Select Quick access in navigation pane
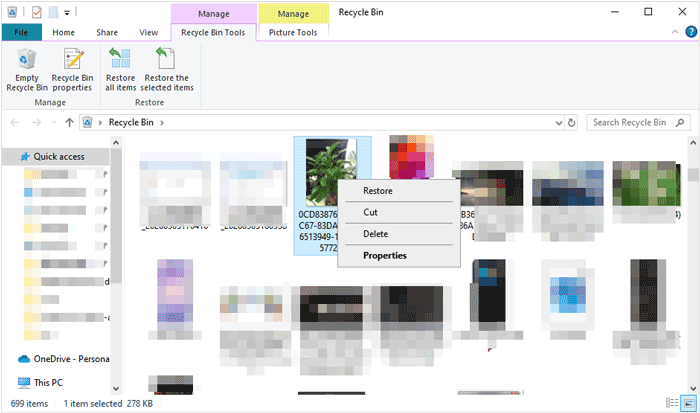This screenshot has height=413, width=700. [x=58, y=157]
